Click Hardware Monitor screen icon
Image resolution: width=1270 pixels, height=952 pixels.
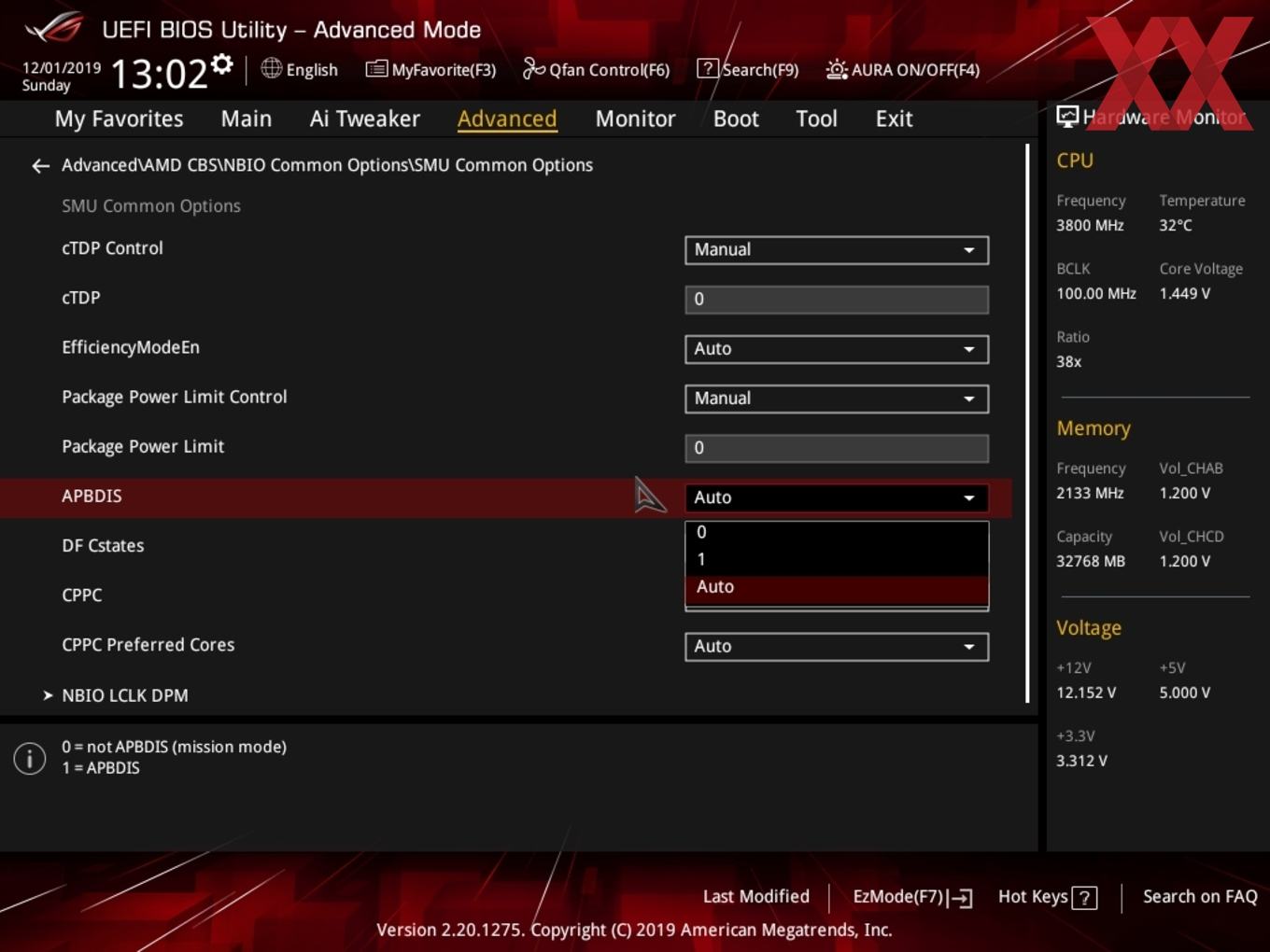click(x=1067, y=117)
